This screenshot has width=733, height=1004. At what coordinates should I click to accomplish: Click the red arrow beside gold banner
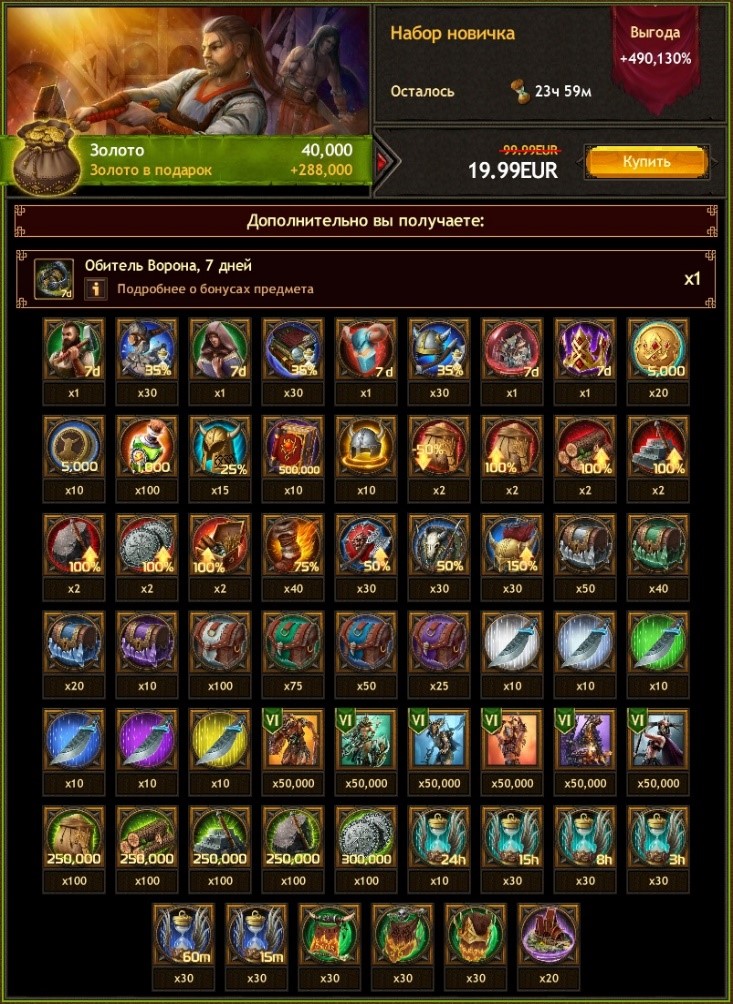382,162
